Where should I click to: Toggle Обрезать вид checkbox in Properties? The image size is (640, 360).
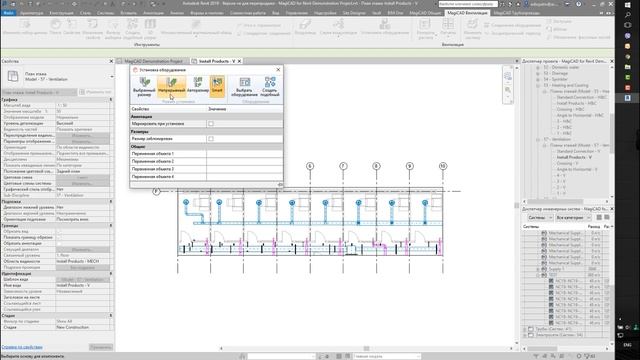coord(58,231)
